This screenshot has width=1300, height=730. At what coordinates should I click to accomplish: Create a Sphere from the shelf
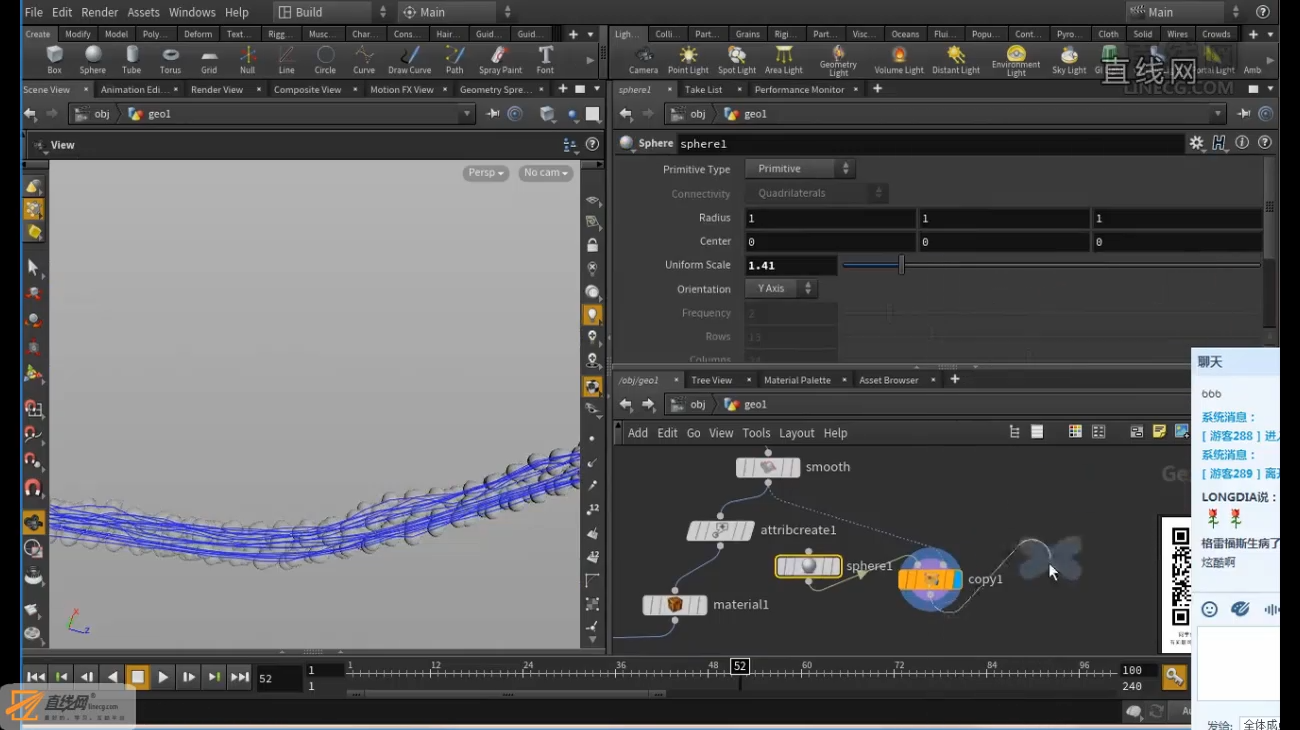coord(93,60)
